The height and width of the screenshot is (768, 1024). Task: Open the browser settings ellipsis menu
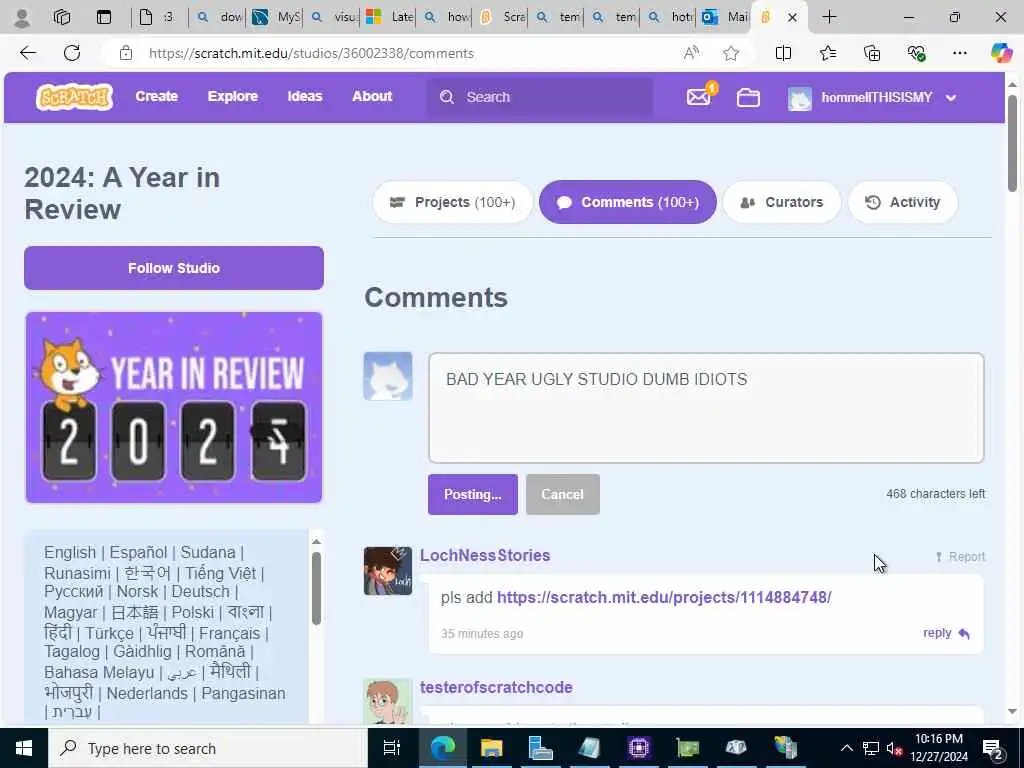click(x=959, y=53)
